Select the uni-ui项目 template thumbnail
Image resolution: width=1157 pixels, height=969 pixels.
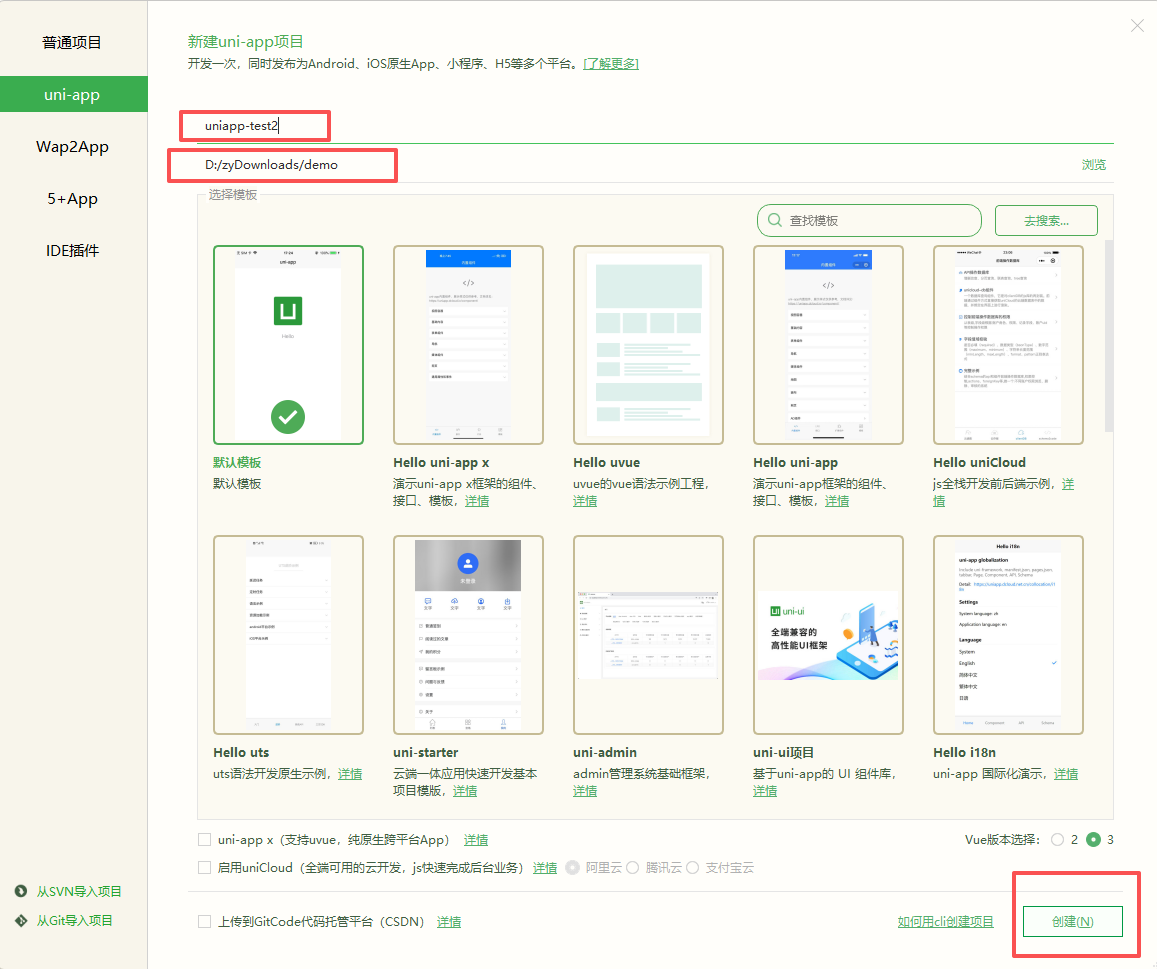(828, 635)
